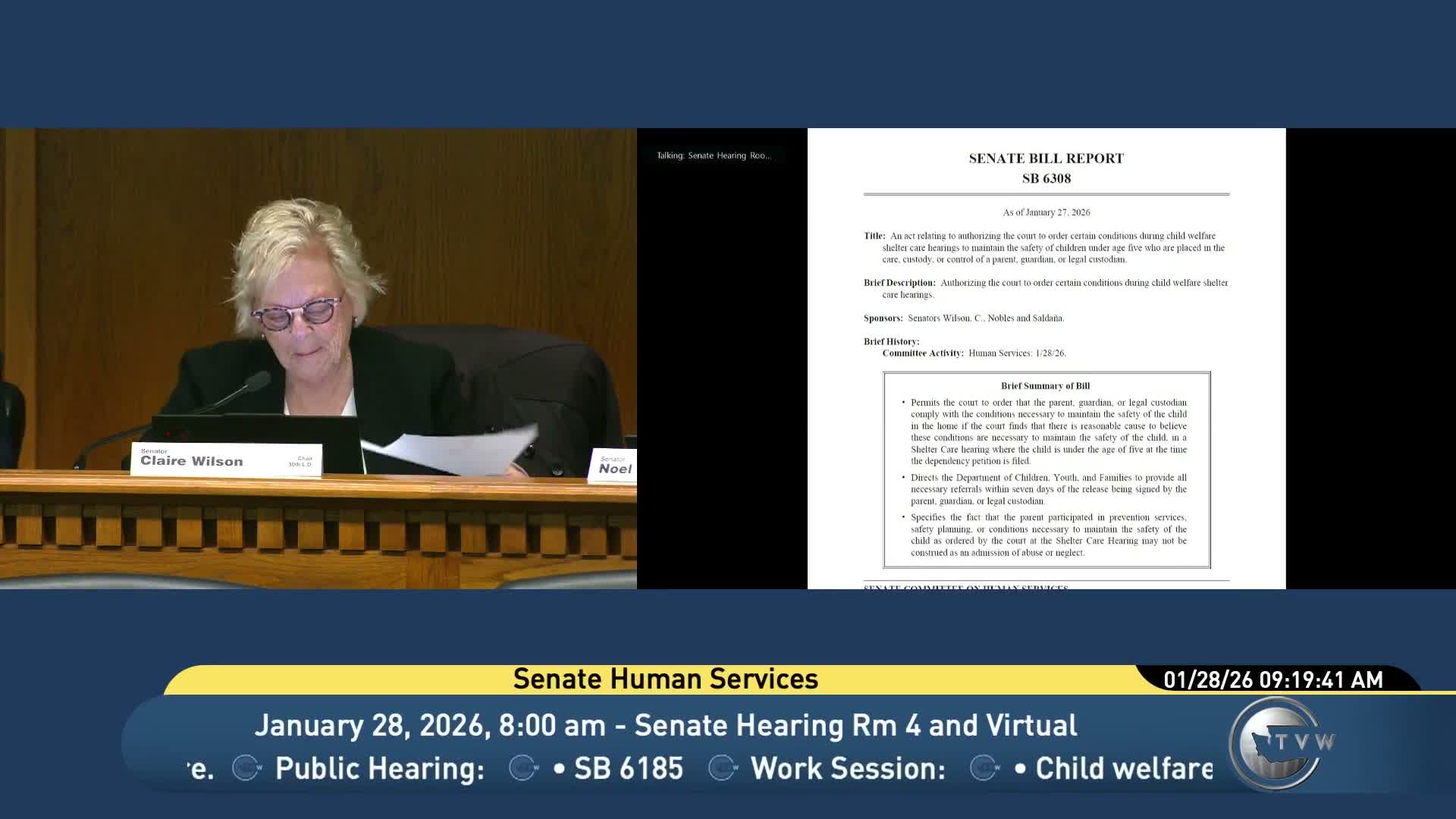Viewport: 1456px width, 819px height.
Task: Click the SENATE BILL REPORT heading
Action: click(x=1046, y=158)
